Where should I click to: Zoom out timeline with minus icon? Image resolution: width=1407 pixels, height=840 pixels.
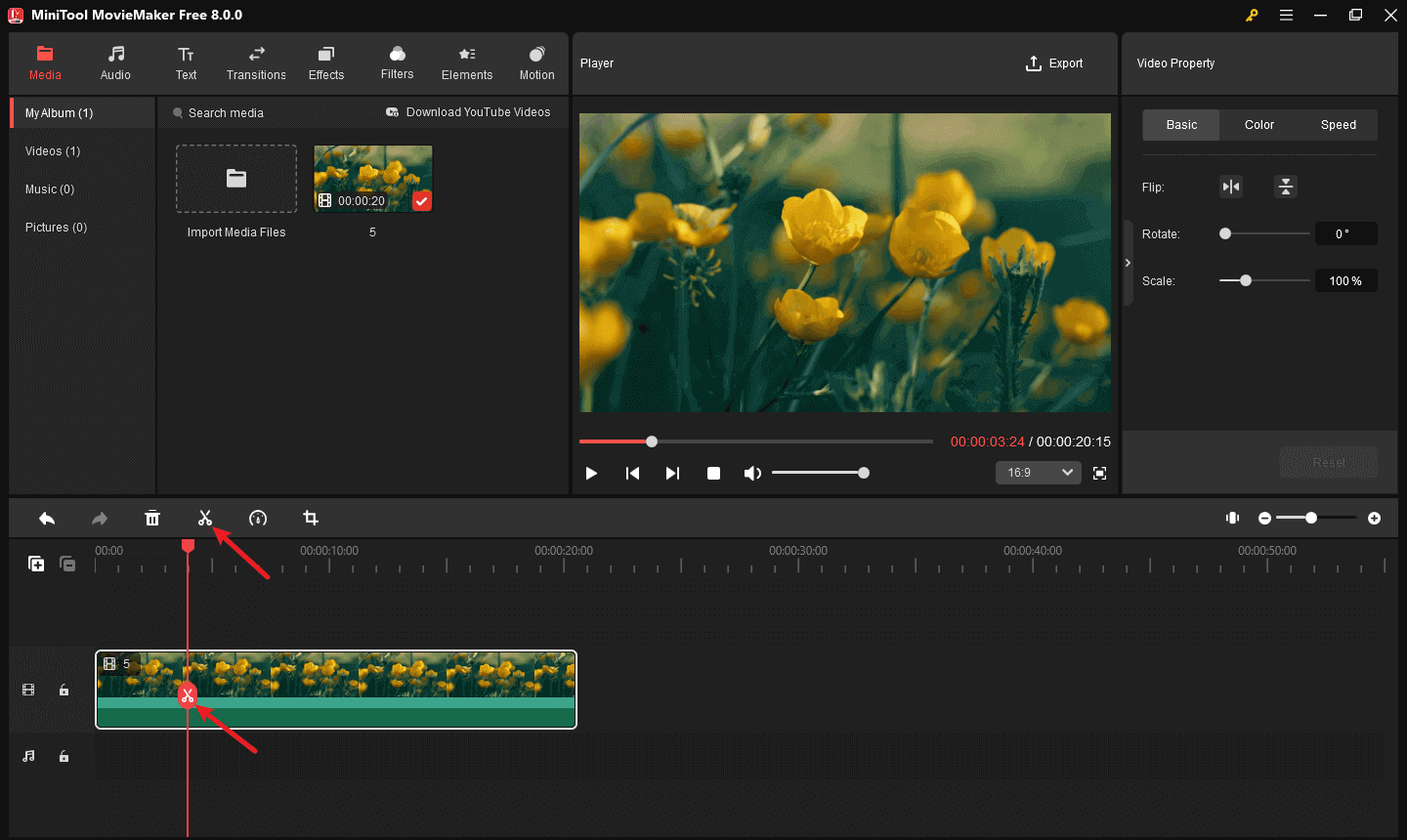1264,519
